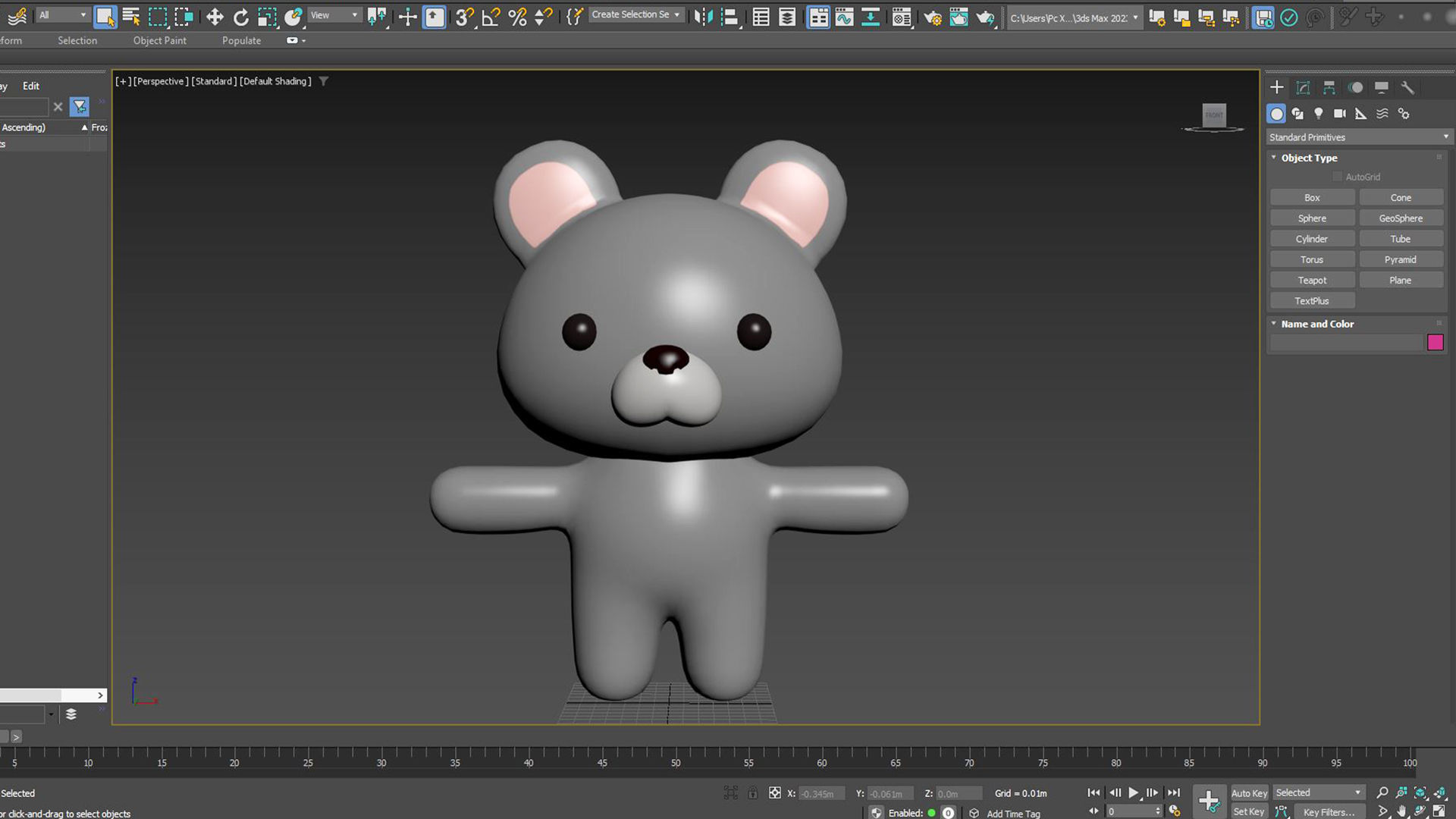Click the Select and Place tool

click(x=293, y=16)
